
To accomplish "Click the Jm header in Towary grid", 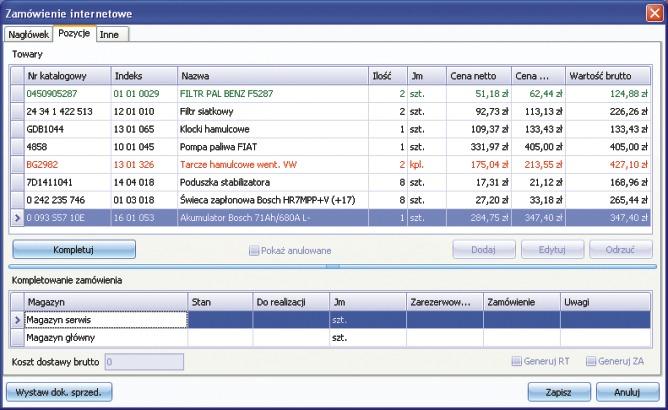I will 427,76.
